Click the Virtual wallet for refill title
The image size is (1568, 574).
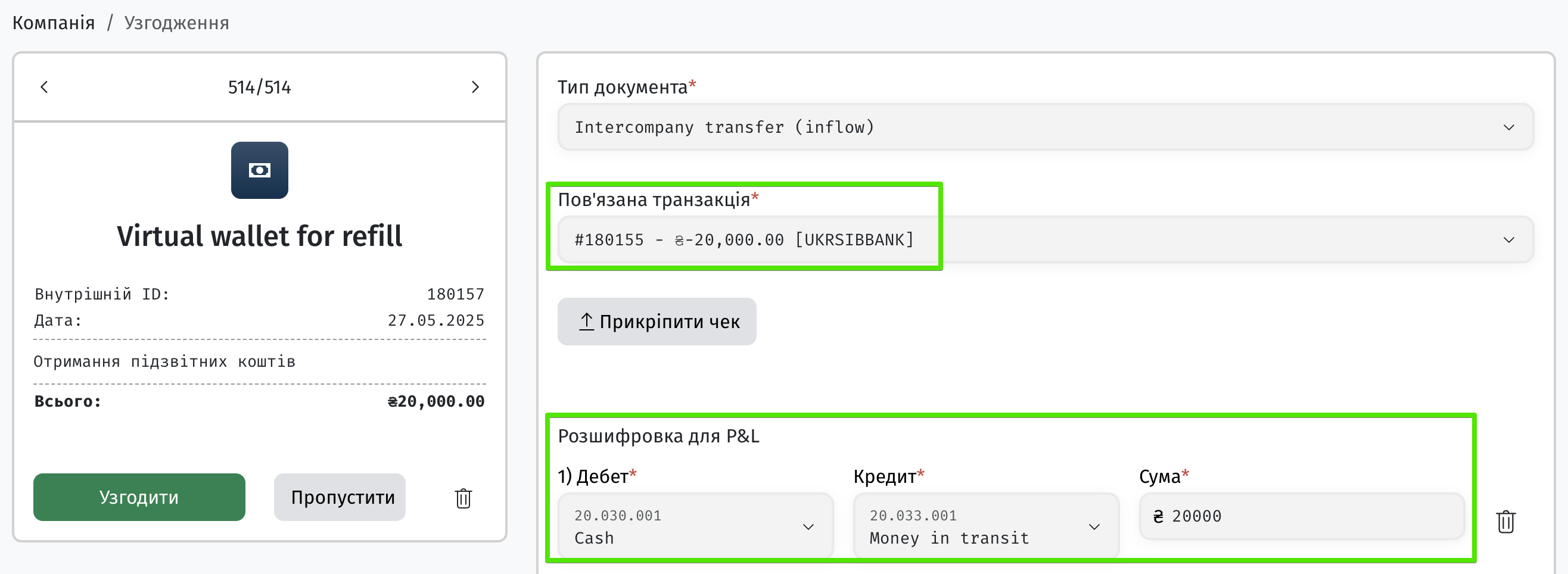[259, 236]
